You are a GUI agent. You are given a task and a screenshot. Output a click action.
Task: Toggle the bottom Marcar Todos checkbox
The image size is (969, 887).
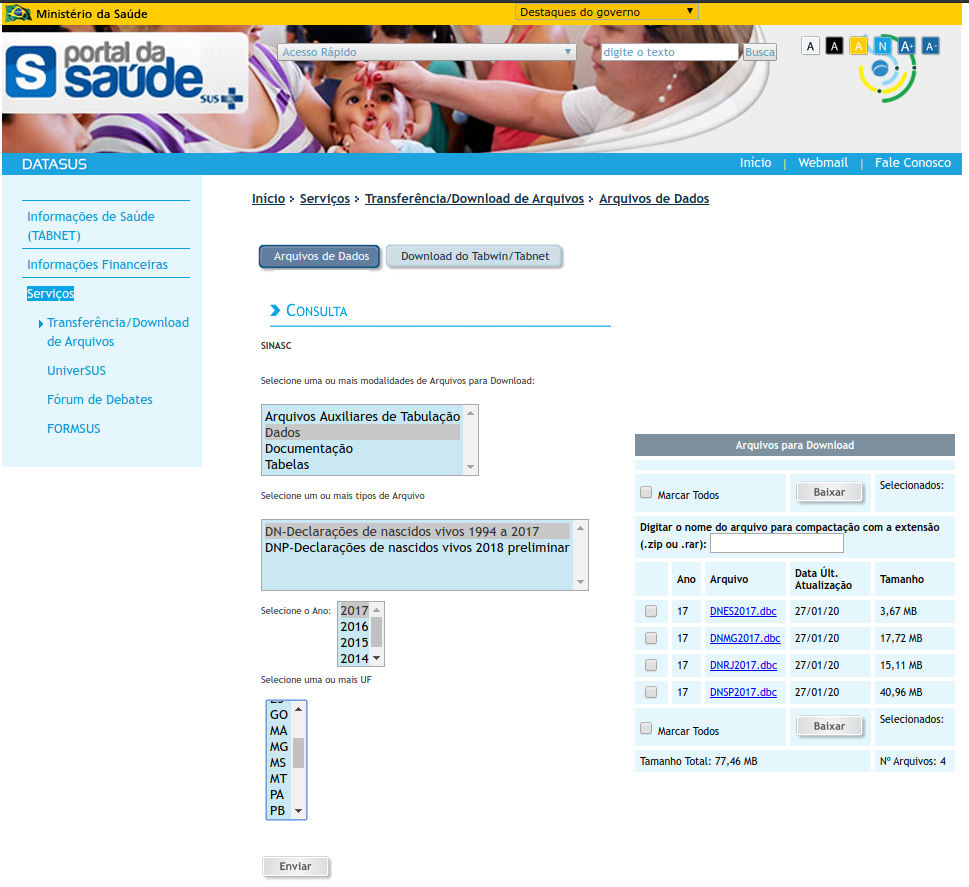coord(646,728)
